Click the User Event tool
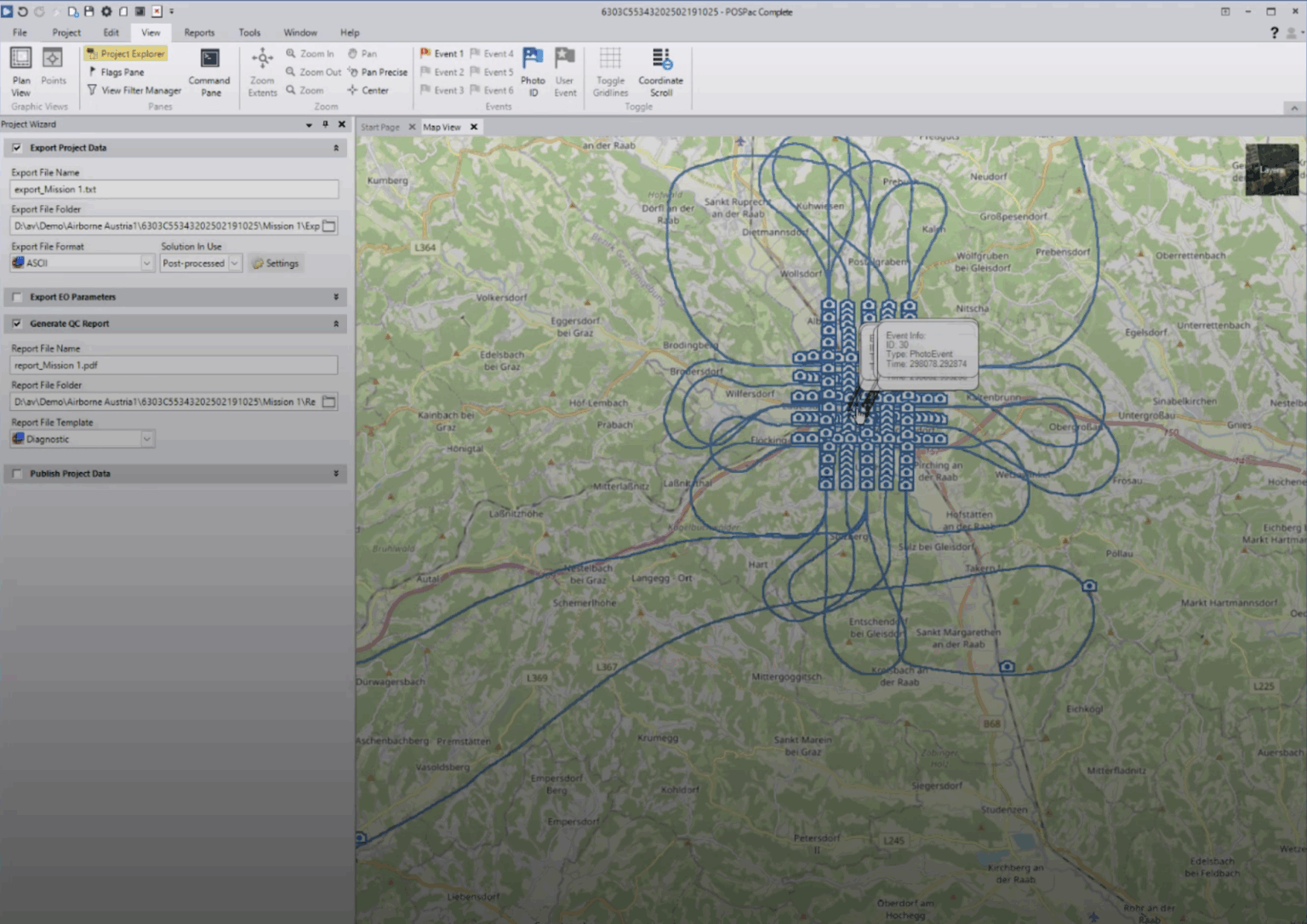This screenshot has height=924, width=1307. coord(564,72)
